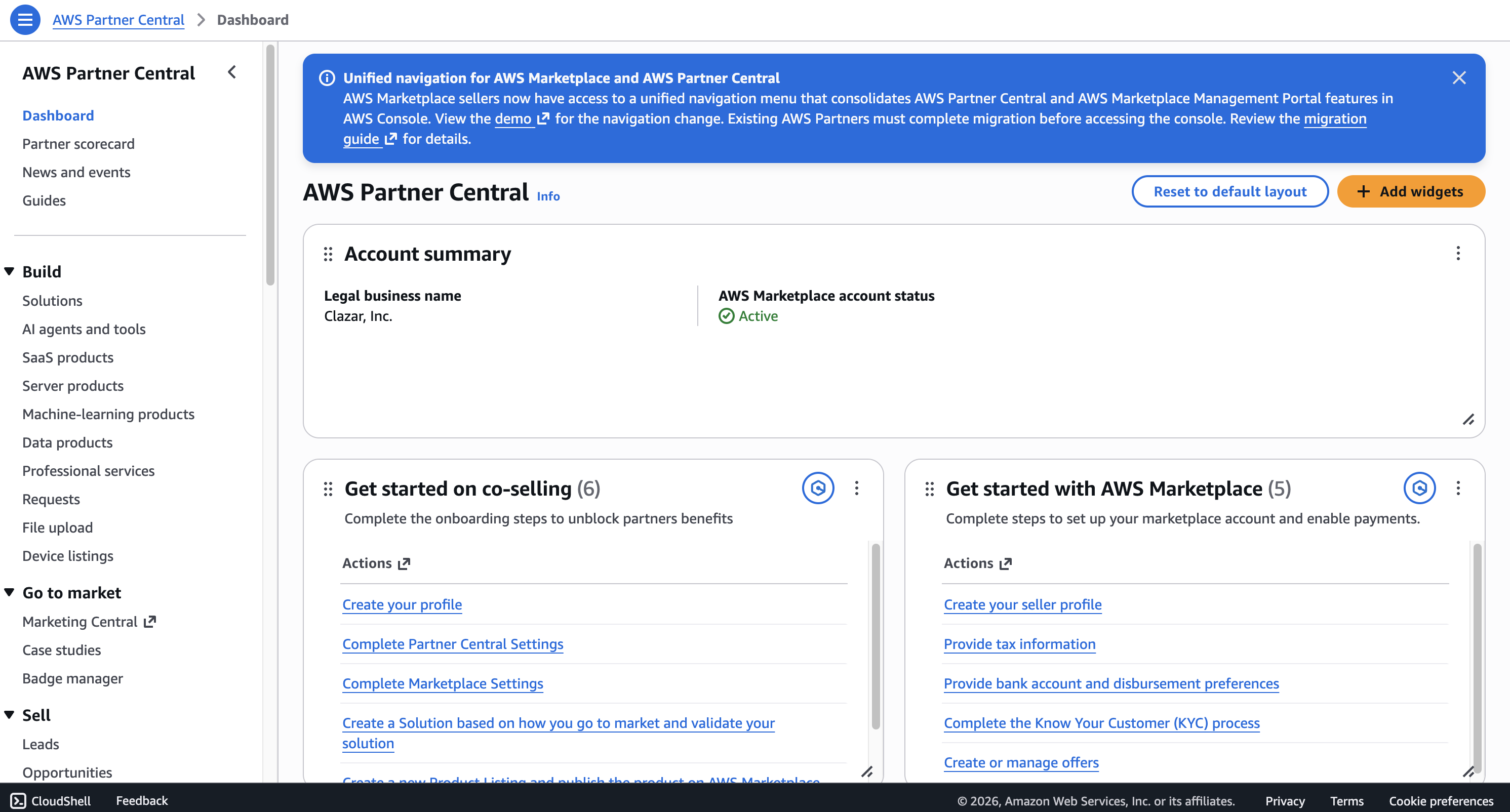Collapse the AWS Partner Central side panel

point(232,72)
